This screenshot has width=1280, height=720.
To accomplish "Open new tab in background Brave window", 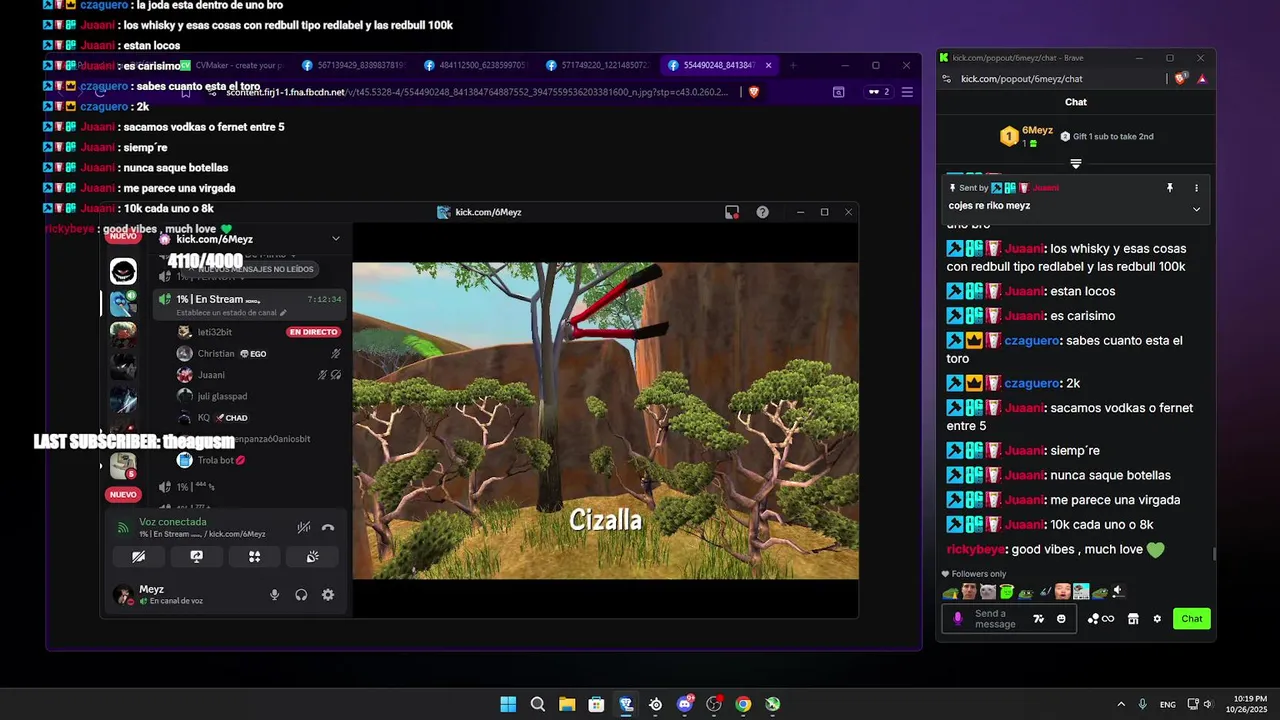I will [x=793, y=65].
